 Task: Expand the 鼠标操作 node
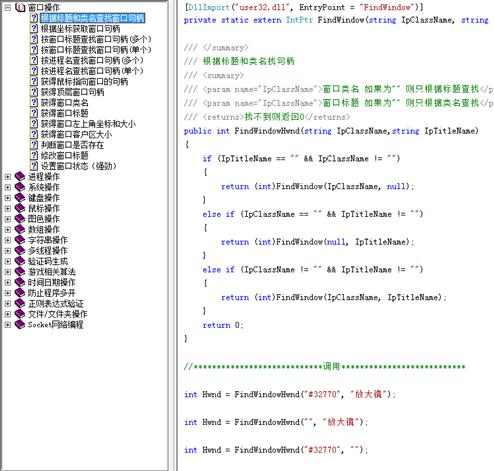pos(8,208)
